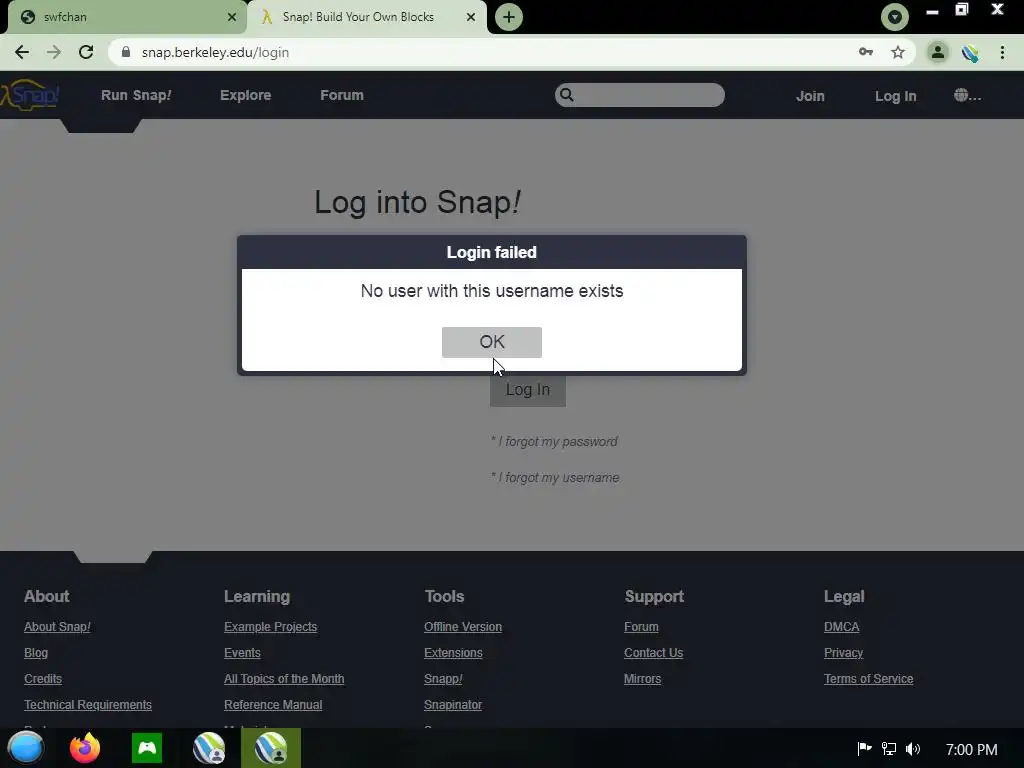Click the browser forward arrow

click(54, 52)
